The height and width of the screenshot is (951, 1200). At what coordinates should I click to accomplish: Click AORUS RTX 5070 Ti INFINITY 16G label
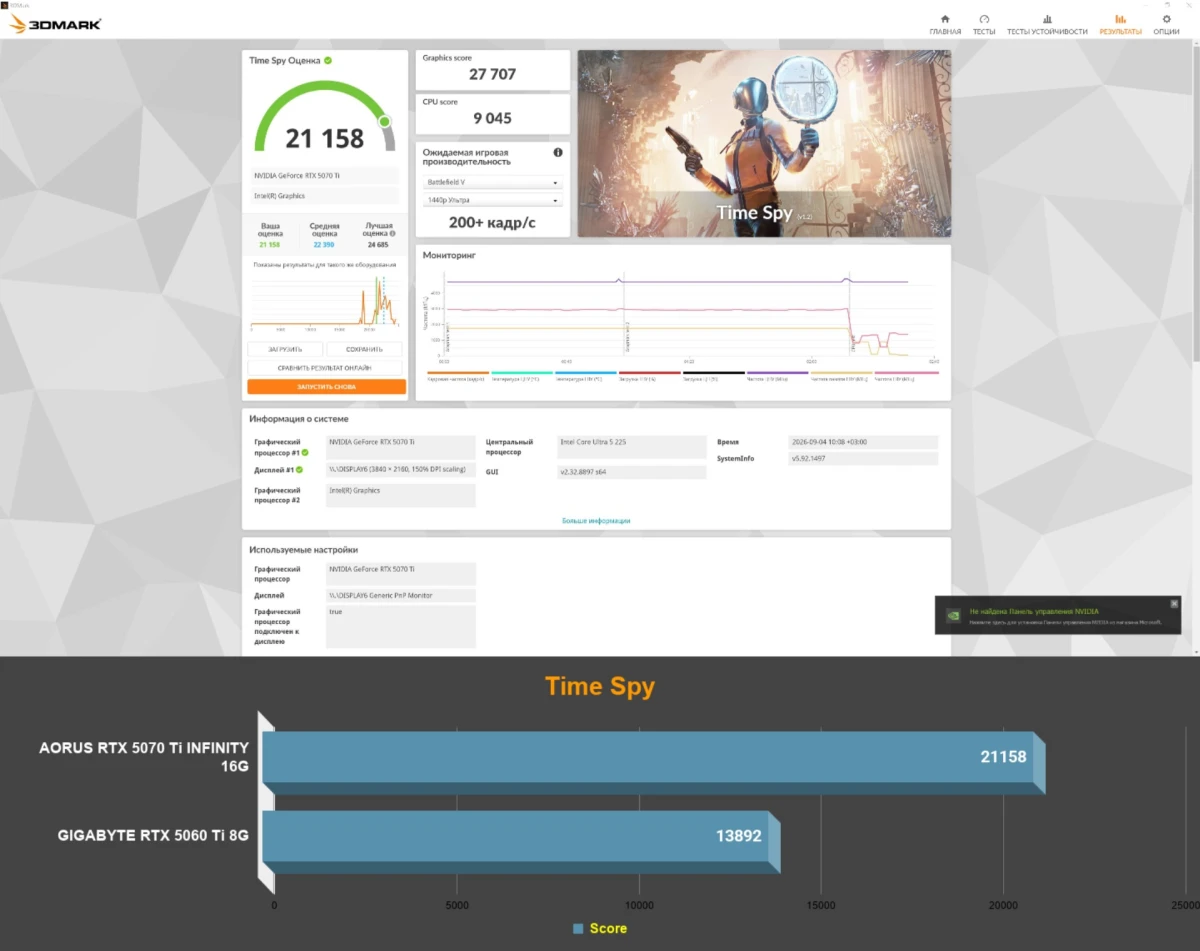coord(143,756)
